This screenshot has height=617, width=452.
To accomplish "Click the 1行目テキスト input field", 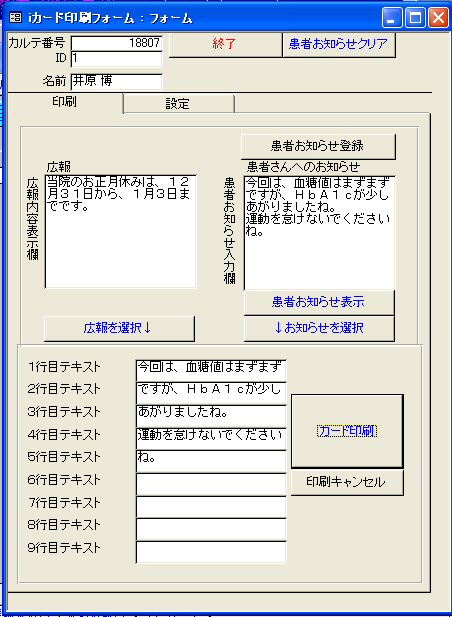I will point(211,370).
